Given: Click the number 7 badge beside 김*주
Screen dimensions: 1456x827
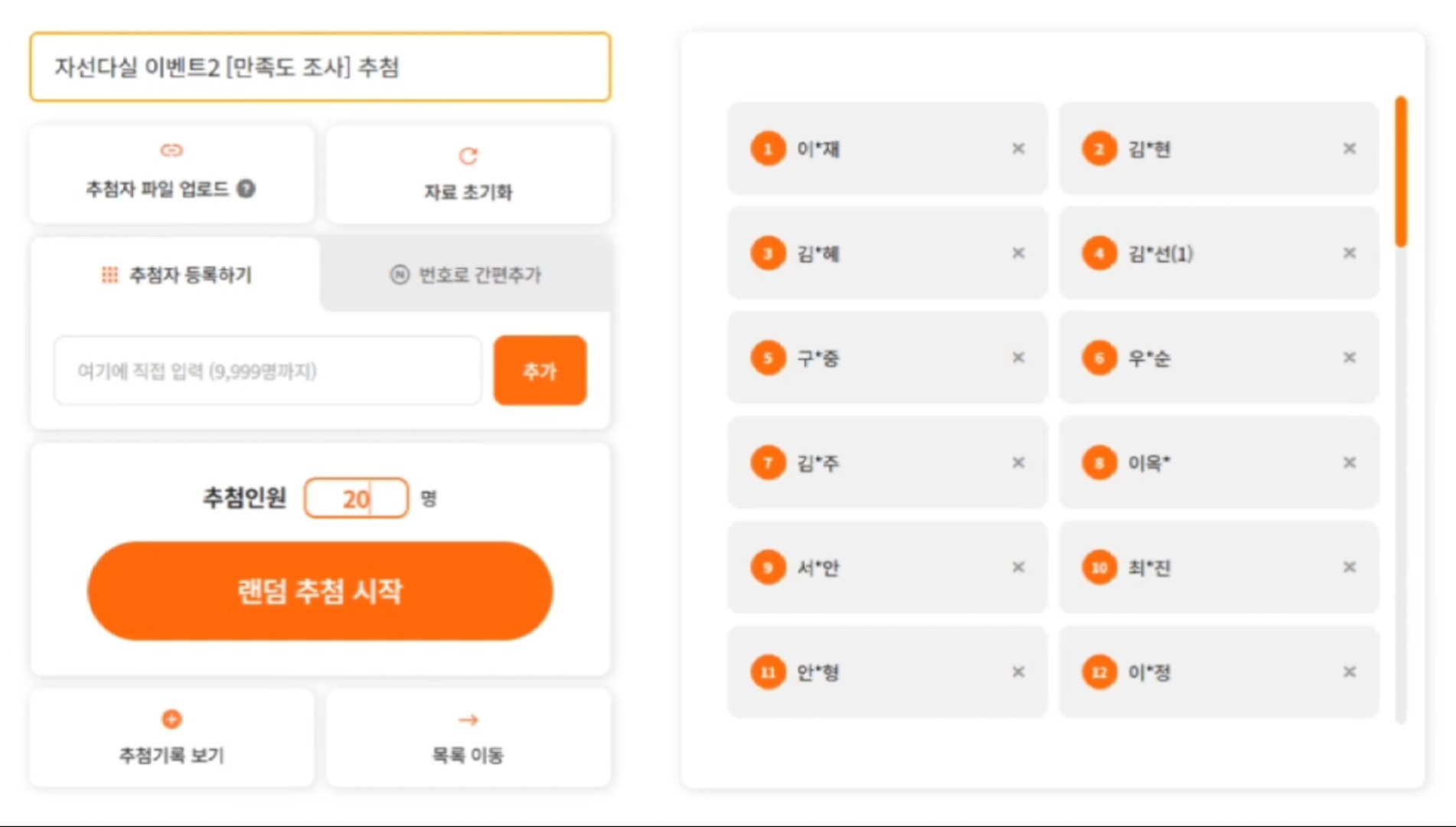Looking at the screenshot, I should tap(768, 463).
